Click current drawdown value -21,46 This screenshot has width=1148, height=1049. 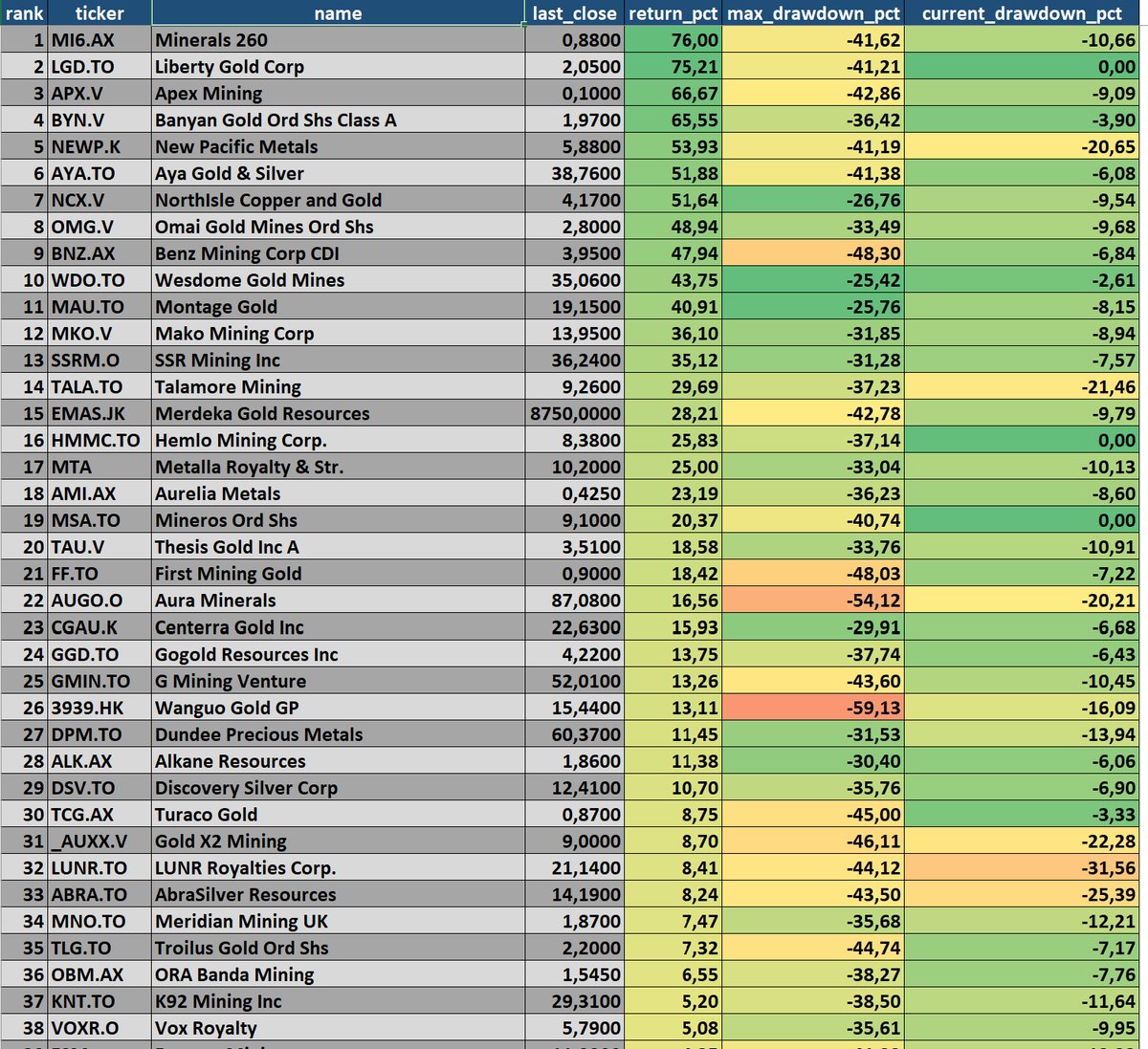pos(1023,387)
